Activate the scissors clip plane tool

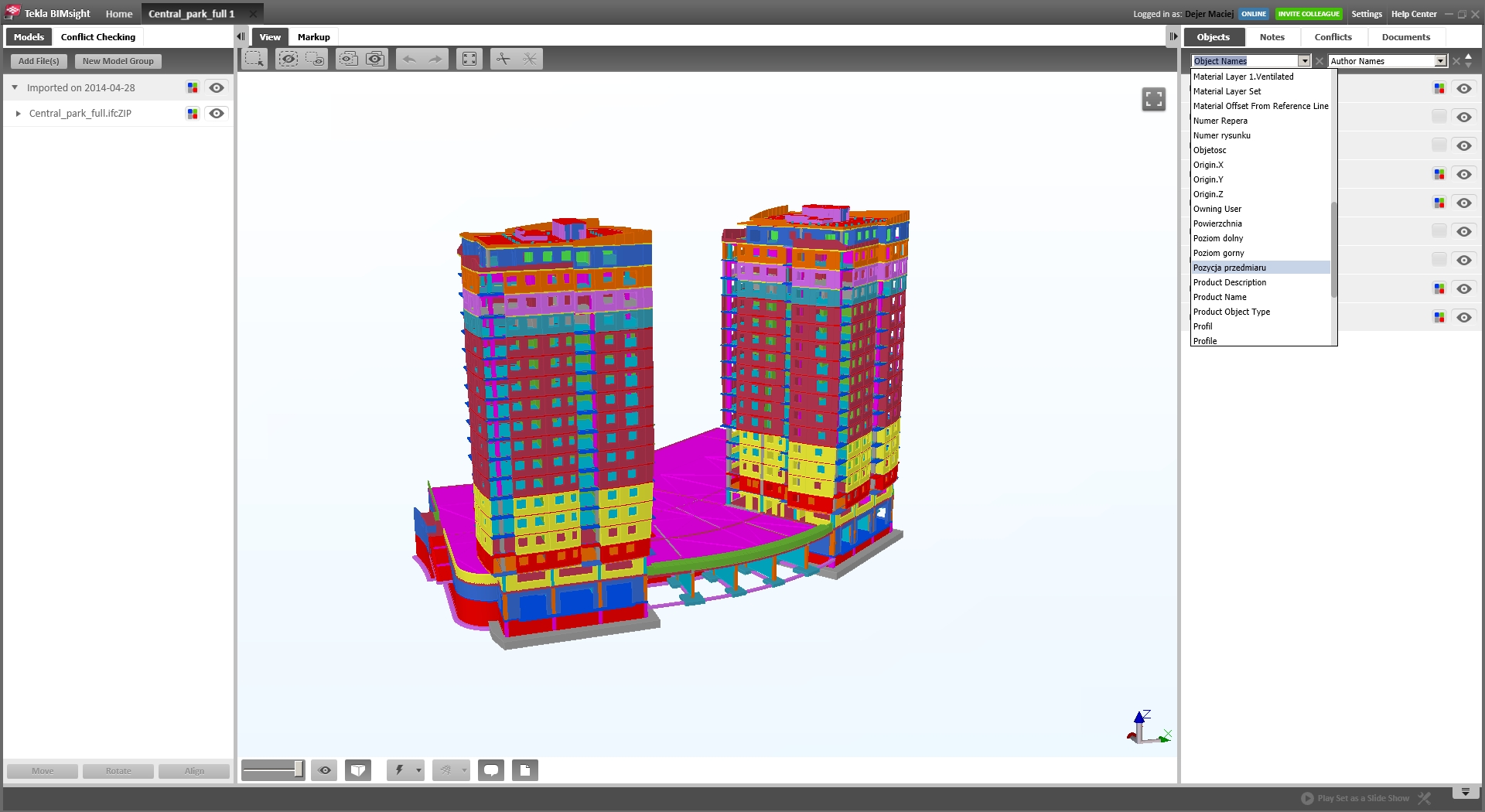point(504,59)
